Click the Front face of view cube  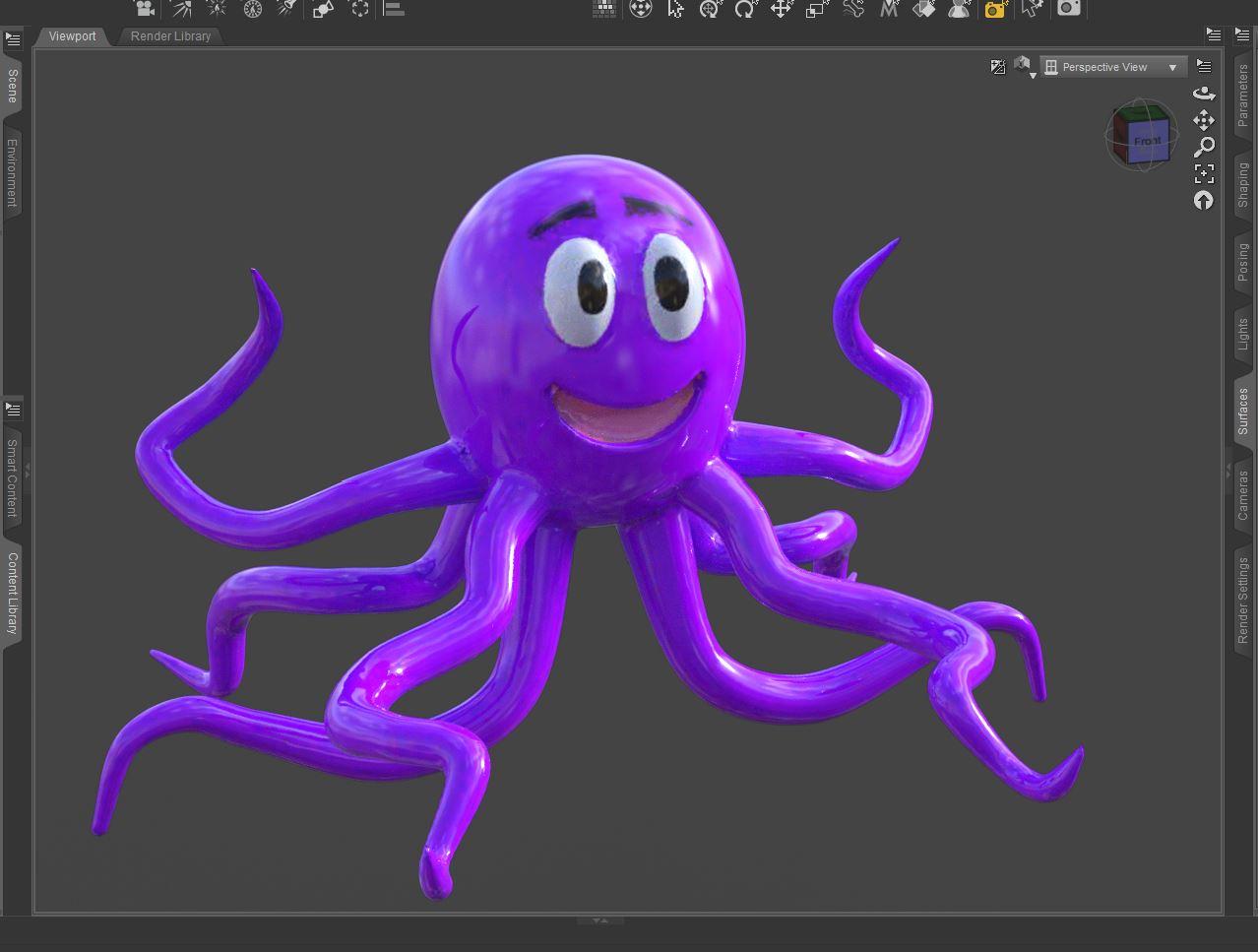pos(1147,141)
